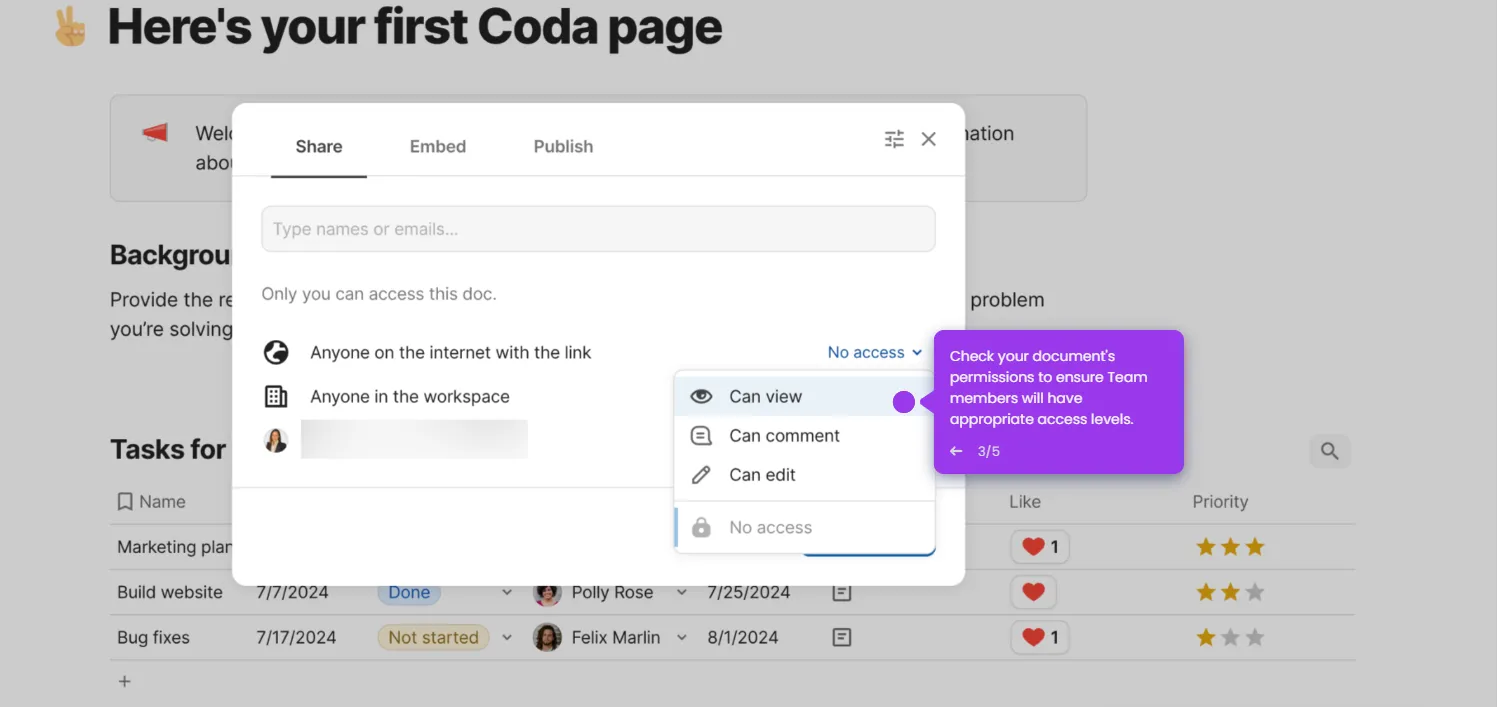Click the bookmark icon in Name column
Viewport: 1497px width, 707px height.
click(125, 502)
